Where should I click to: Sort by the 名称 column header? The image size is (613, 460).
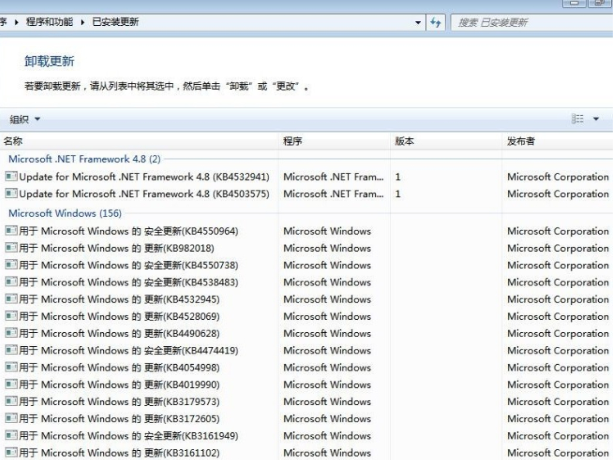pyautogui.click(x=139, y=141)
